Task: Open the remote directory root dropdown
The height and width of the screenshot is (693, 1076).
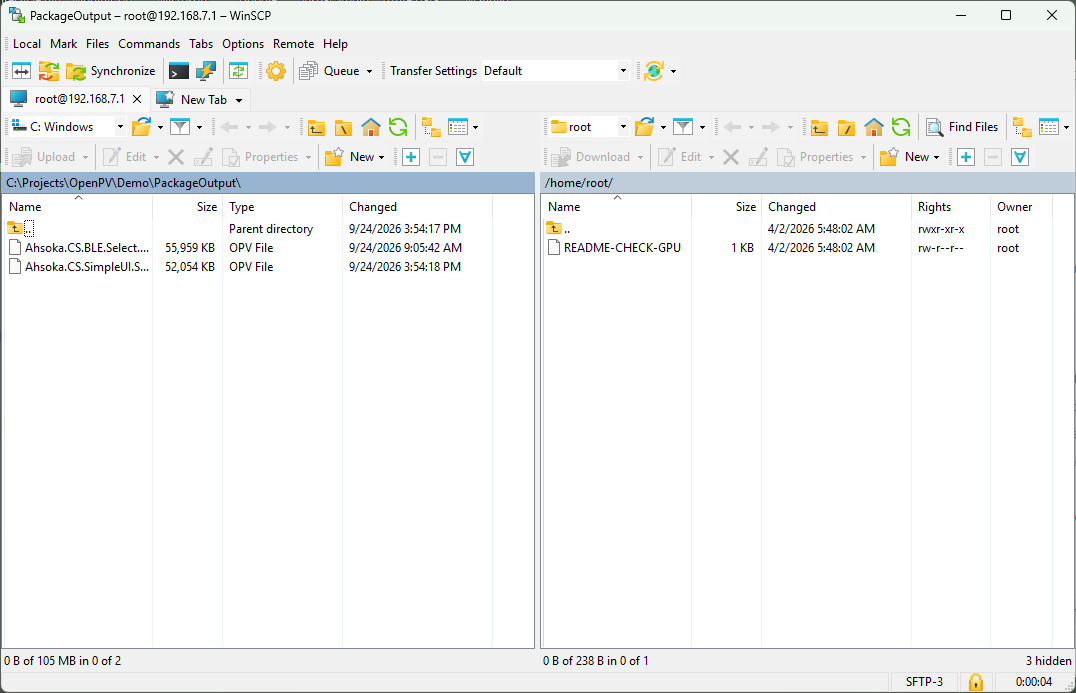Action: pyautogui.click(x=589, y=127)
